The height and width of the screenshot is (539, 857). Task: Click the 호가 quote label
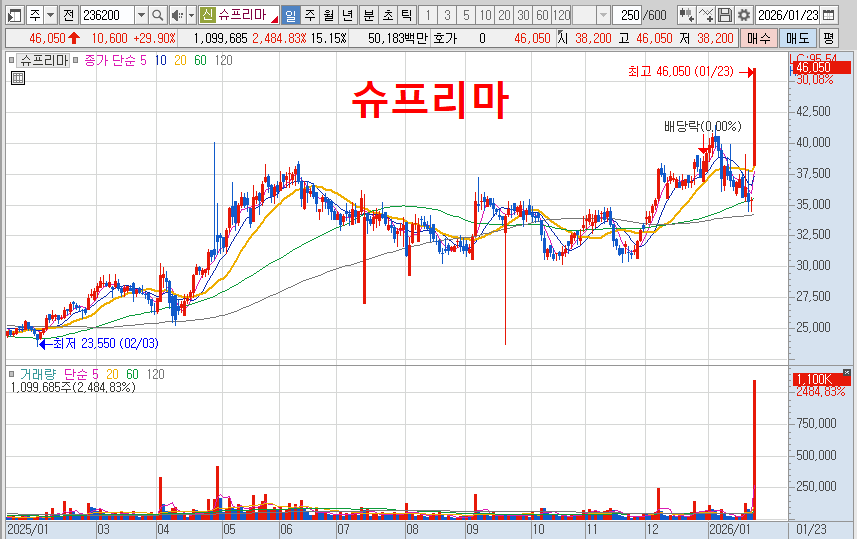click(x=445, y=38)
